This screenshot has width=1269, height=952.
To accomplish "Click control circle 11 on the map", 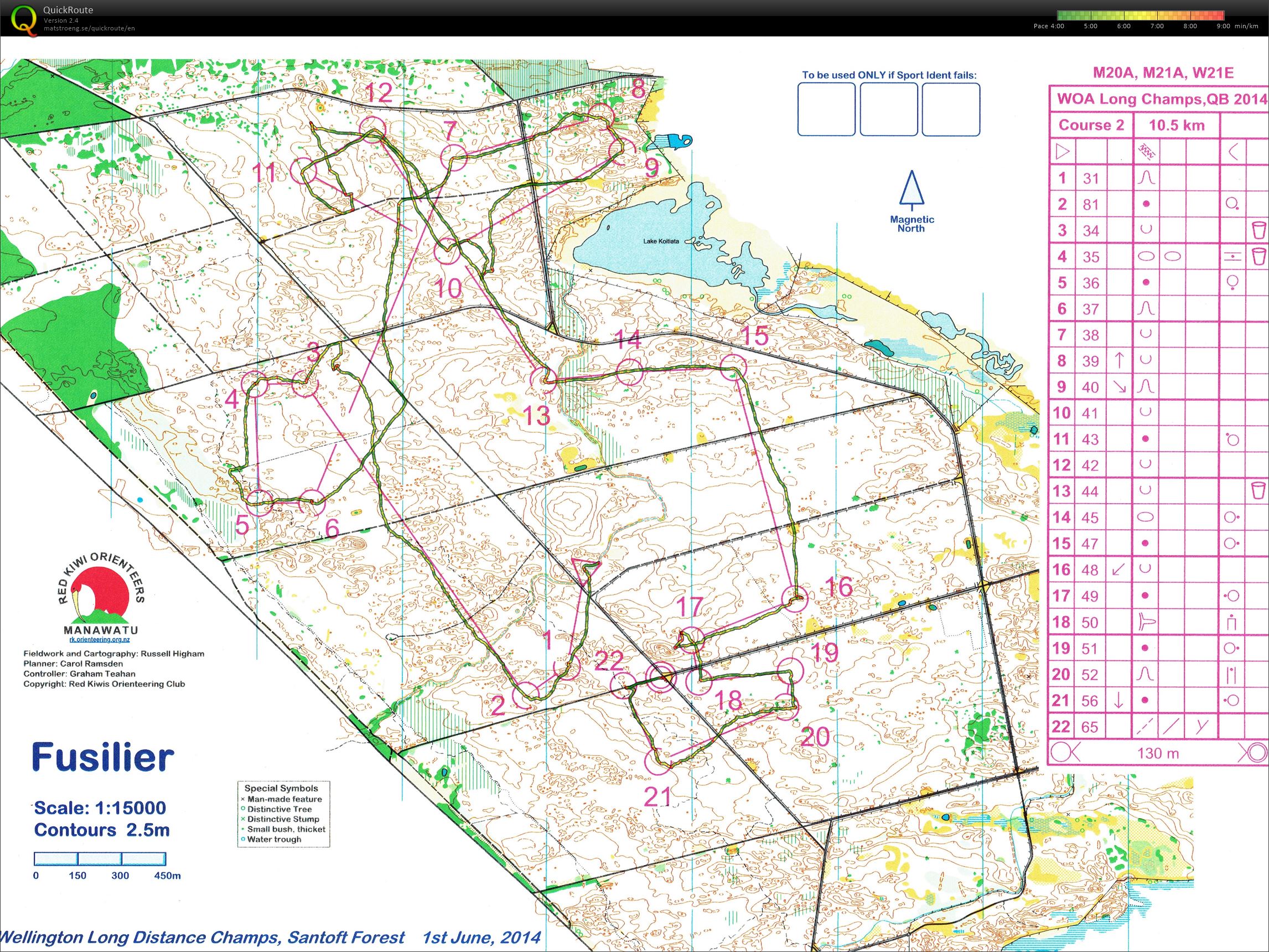I will point(304,170).
